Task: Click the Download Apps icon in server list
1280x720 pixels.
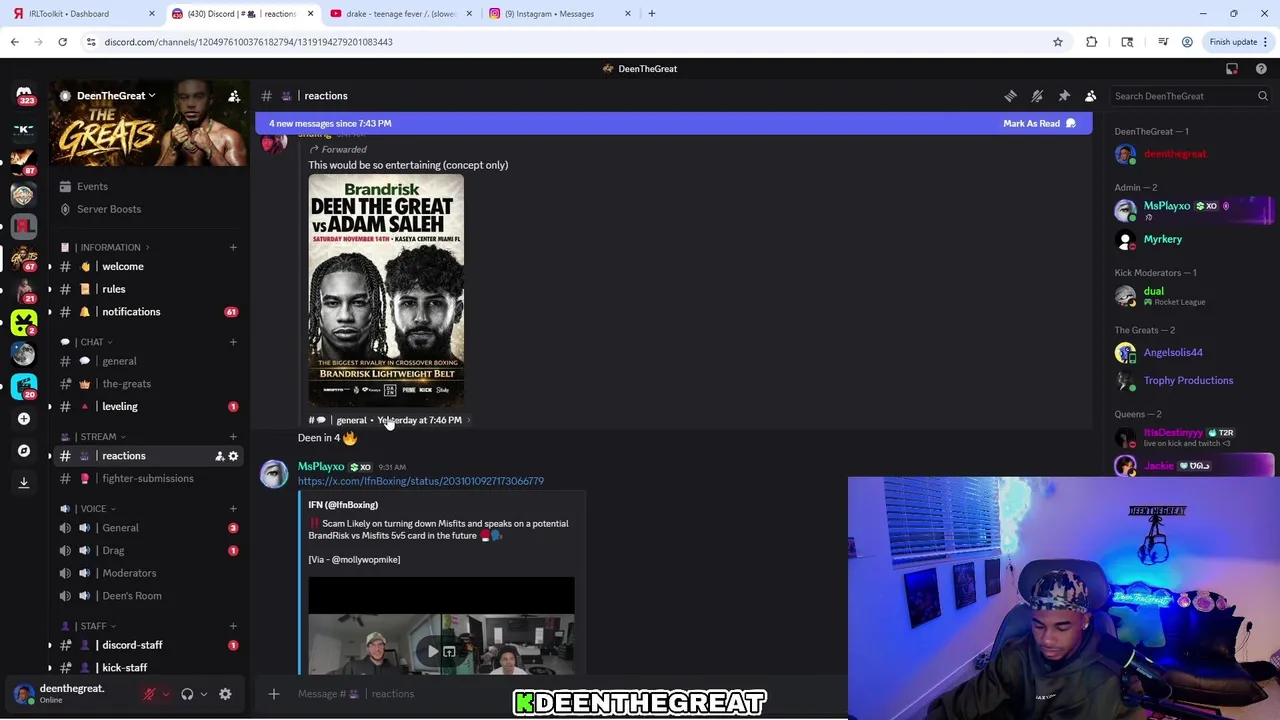Action: coord(24,482)
